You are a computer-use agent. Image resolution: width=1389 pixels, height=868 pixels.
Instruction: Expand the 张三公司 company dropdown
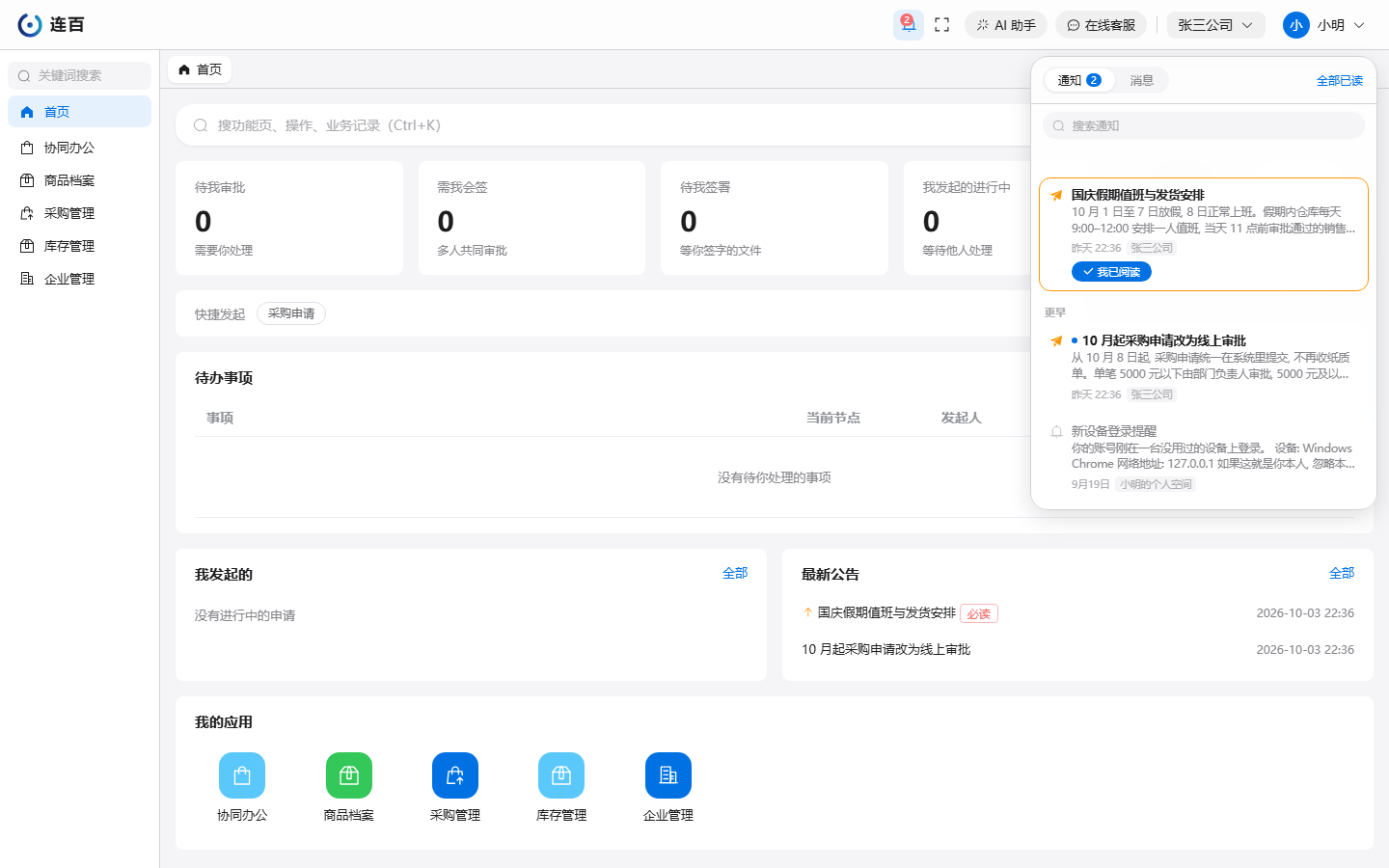1215,25
